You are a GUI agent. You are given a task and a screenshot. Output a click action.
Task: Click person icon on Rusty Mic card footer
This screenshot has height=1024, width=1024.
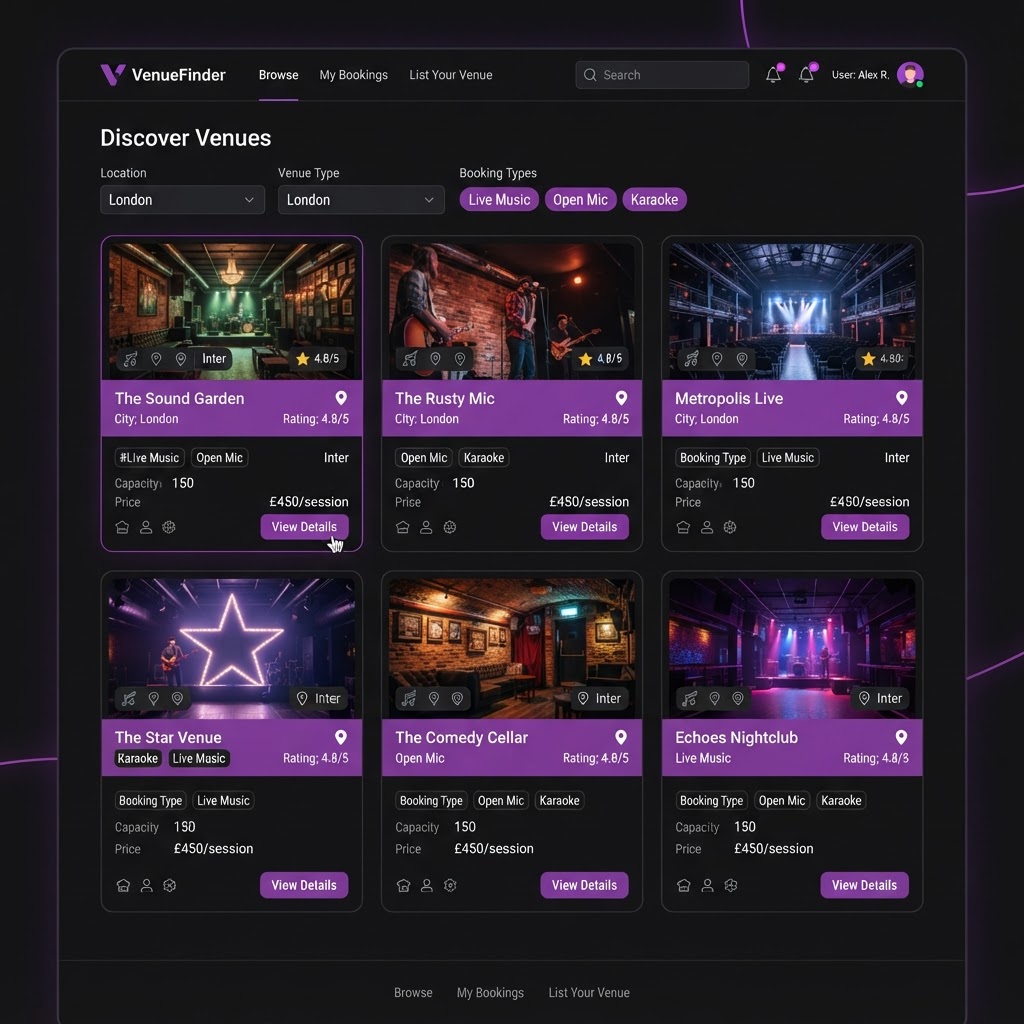tap(426, 527)
